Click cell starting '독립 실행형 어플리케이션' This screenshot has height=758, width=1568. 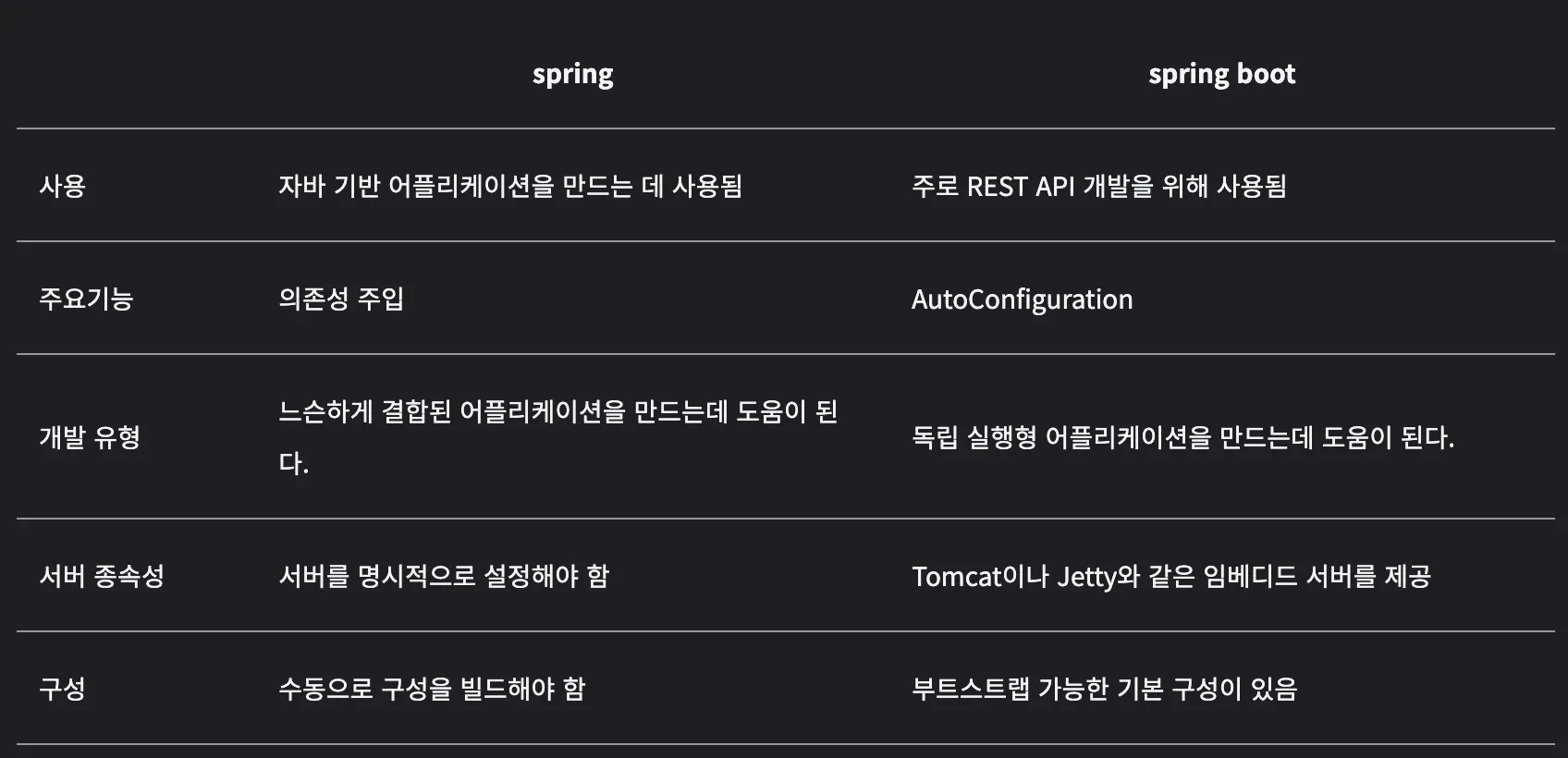click(x=1182, y=436)
